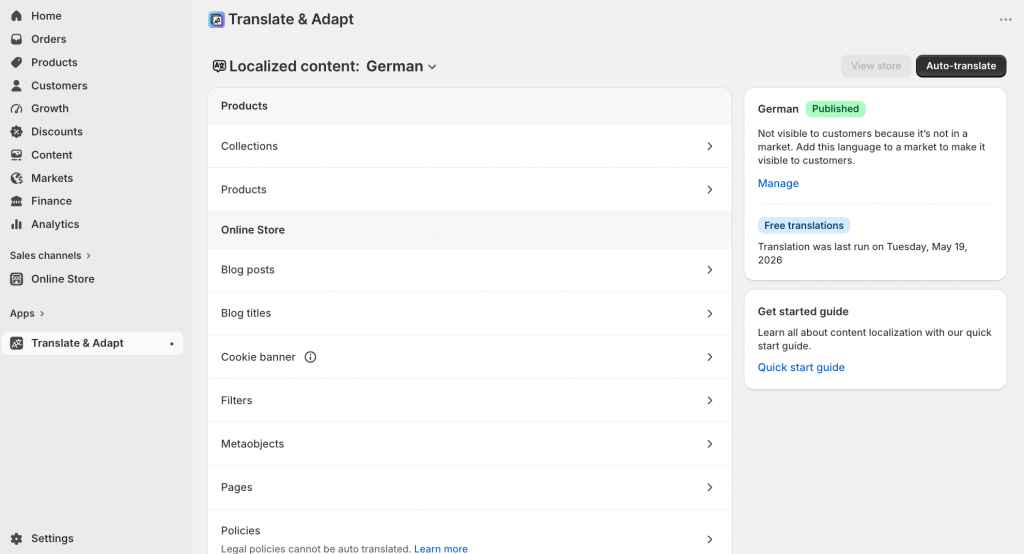Open the three-dot more actions menu
1024x554 pixels.
[x=1006, y=20]
